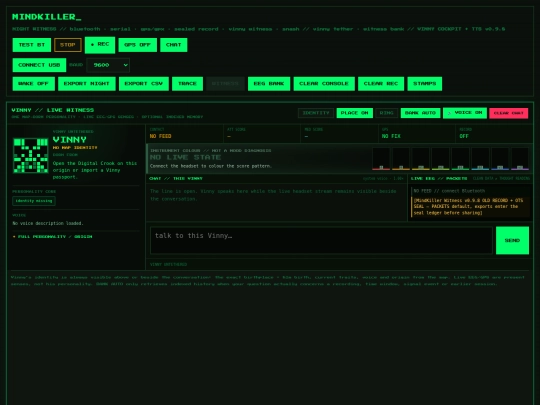Click the yellow MindKiller Witness log message
This screenshot has height=405, width=540.
(469, 207)
